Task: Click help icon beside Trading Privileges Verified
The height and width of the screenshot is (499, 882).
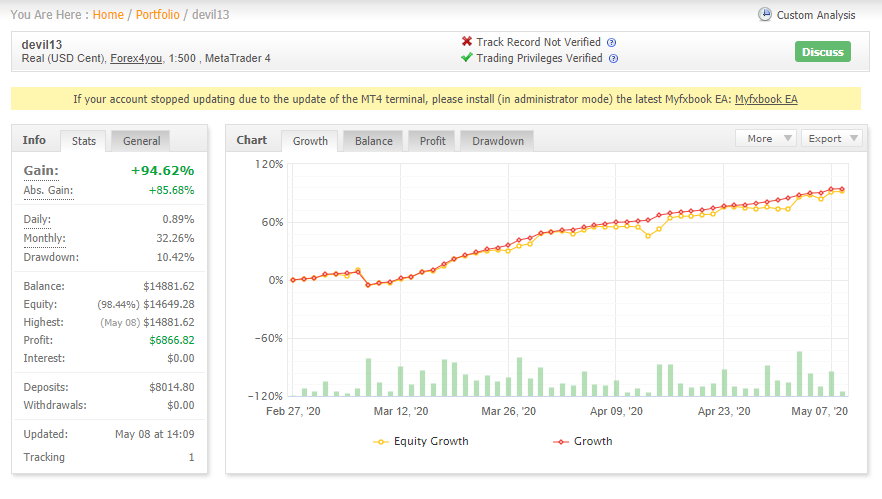Action: [614, 59]
